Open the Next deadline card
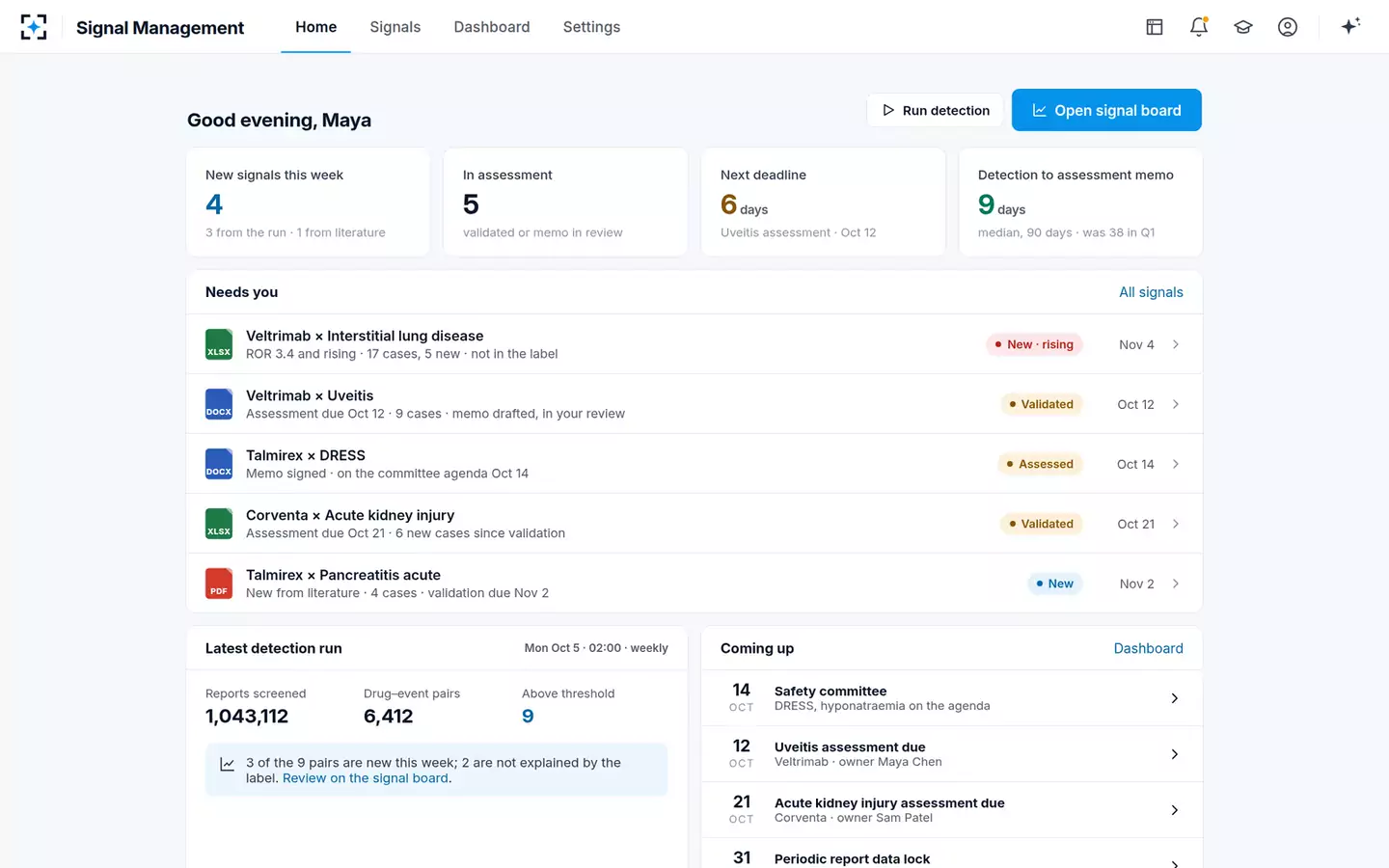The image size is (1389, 868). click(823, 202)
